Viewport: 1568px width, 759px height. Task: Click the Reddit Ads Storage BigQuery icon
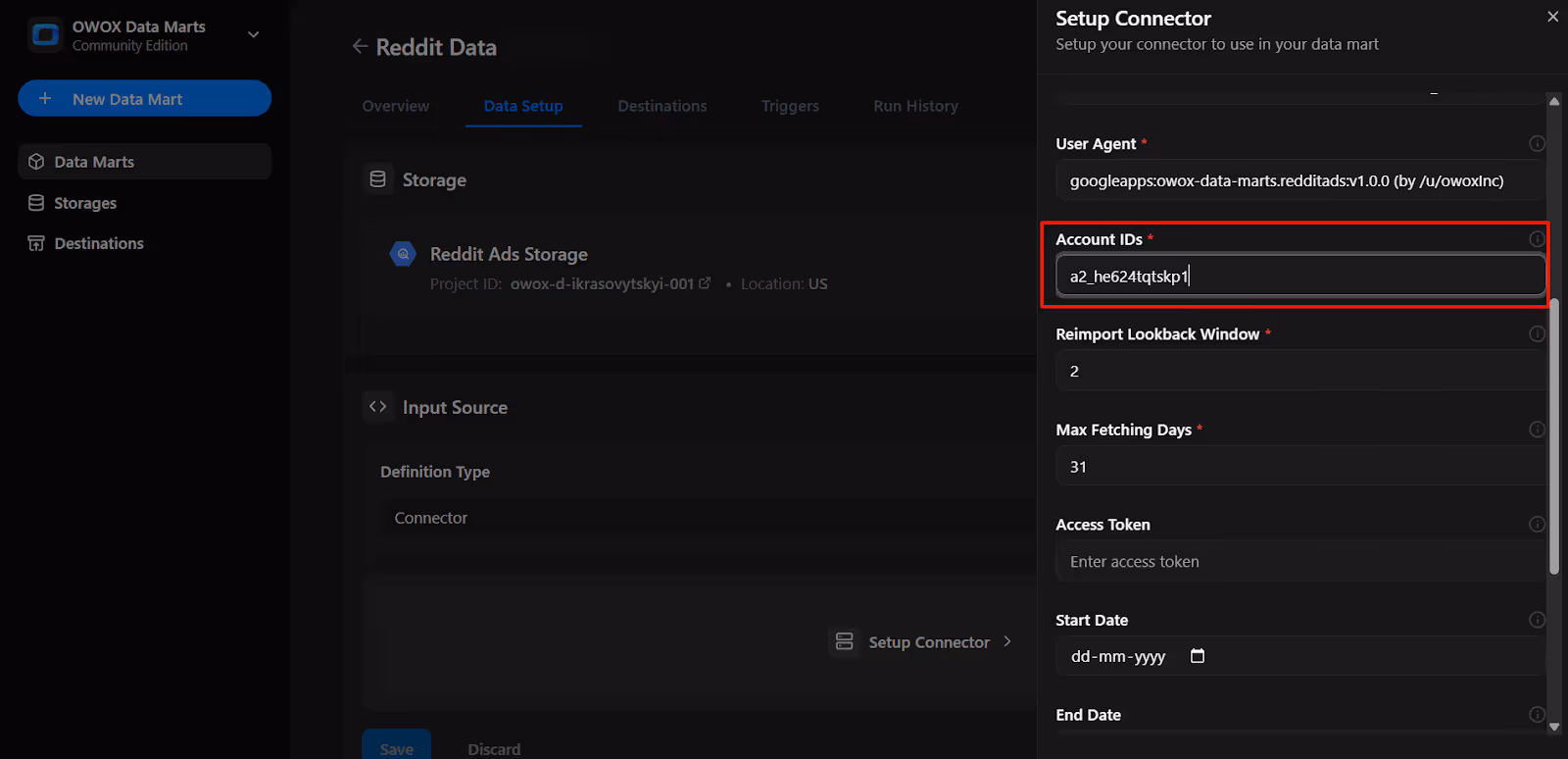[x=403, y=254]
